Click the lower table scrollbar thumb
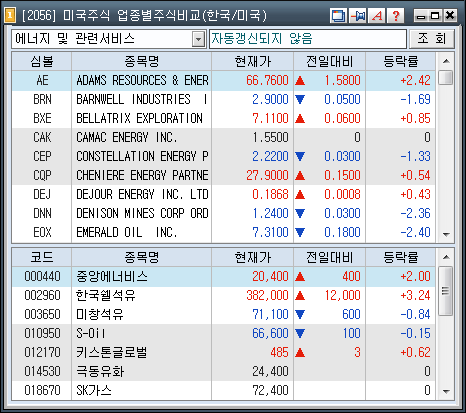This screenshot has width=466, height=413. [446, 291]
